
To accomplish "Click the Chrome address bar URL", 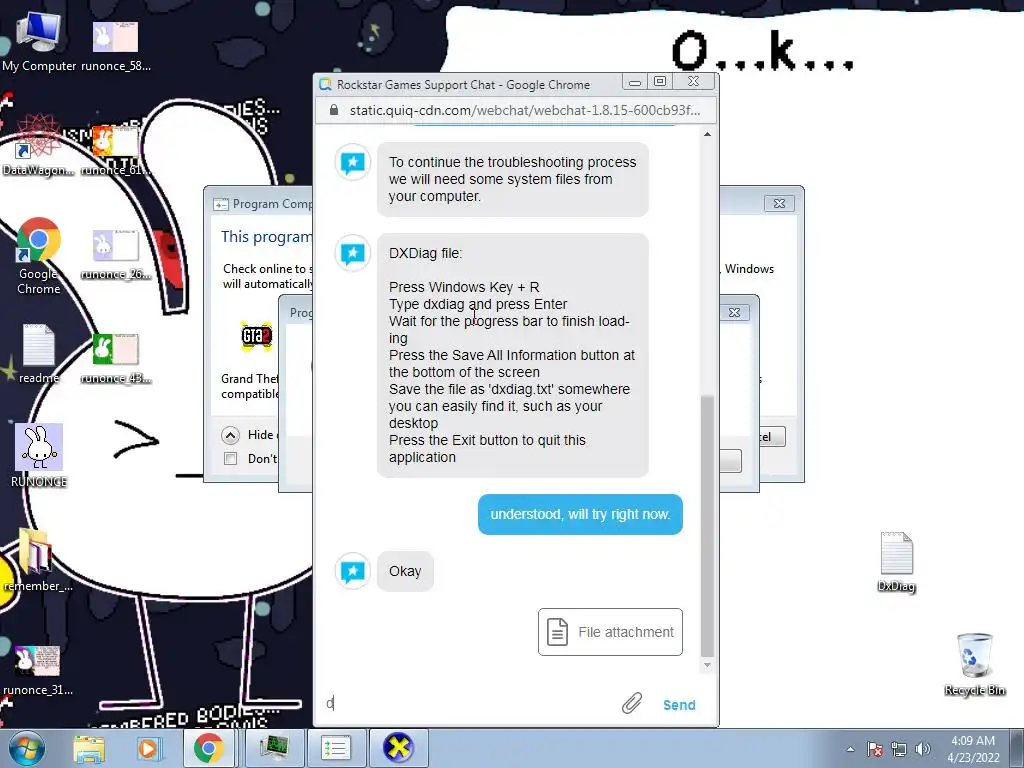I will coord(524,110).
